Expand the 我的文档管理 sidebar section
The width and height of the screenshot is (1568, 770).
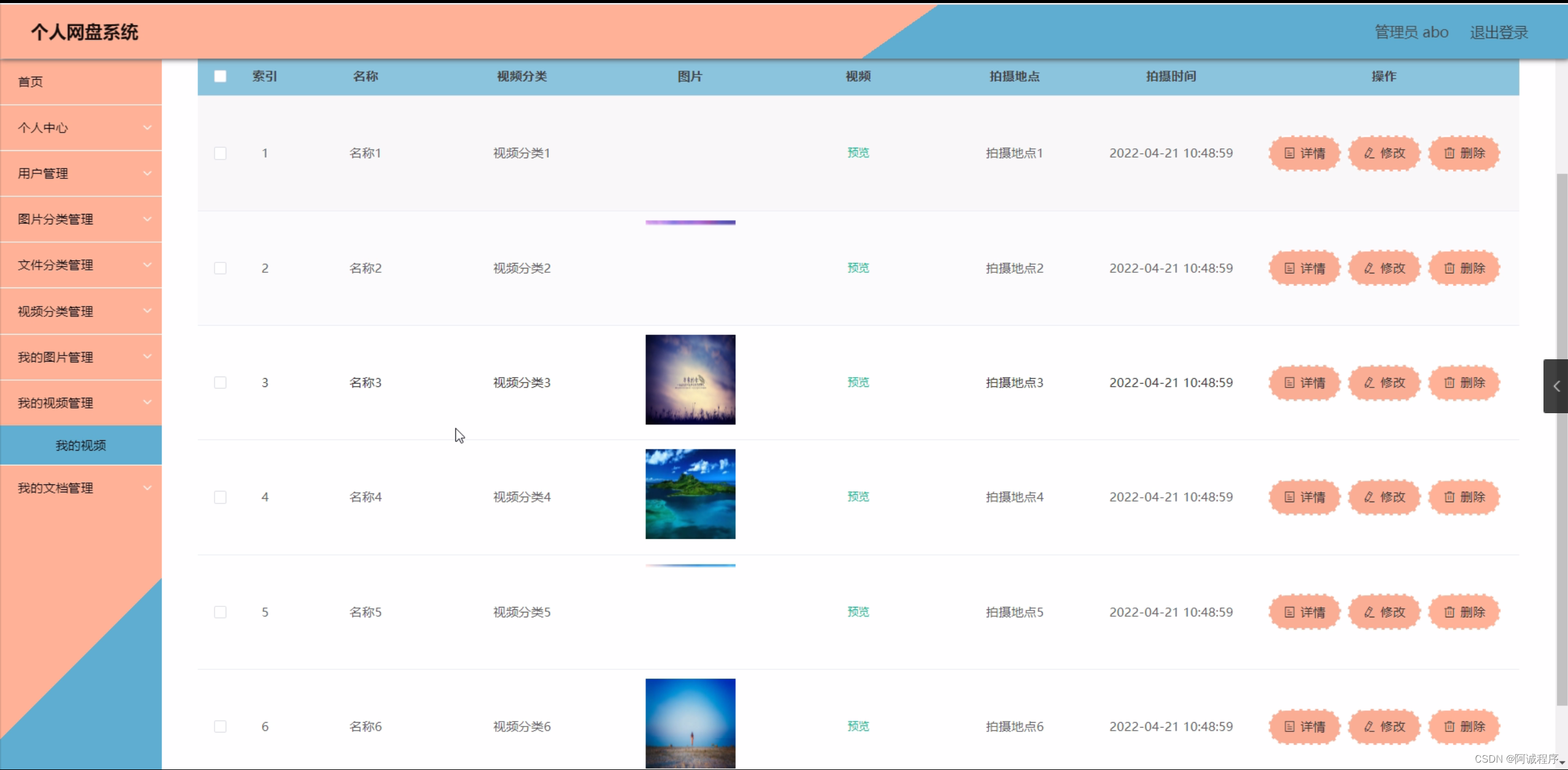pyautogui.click(x=81, y=488)
